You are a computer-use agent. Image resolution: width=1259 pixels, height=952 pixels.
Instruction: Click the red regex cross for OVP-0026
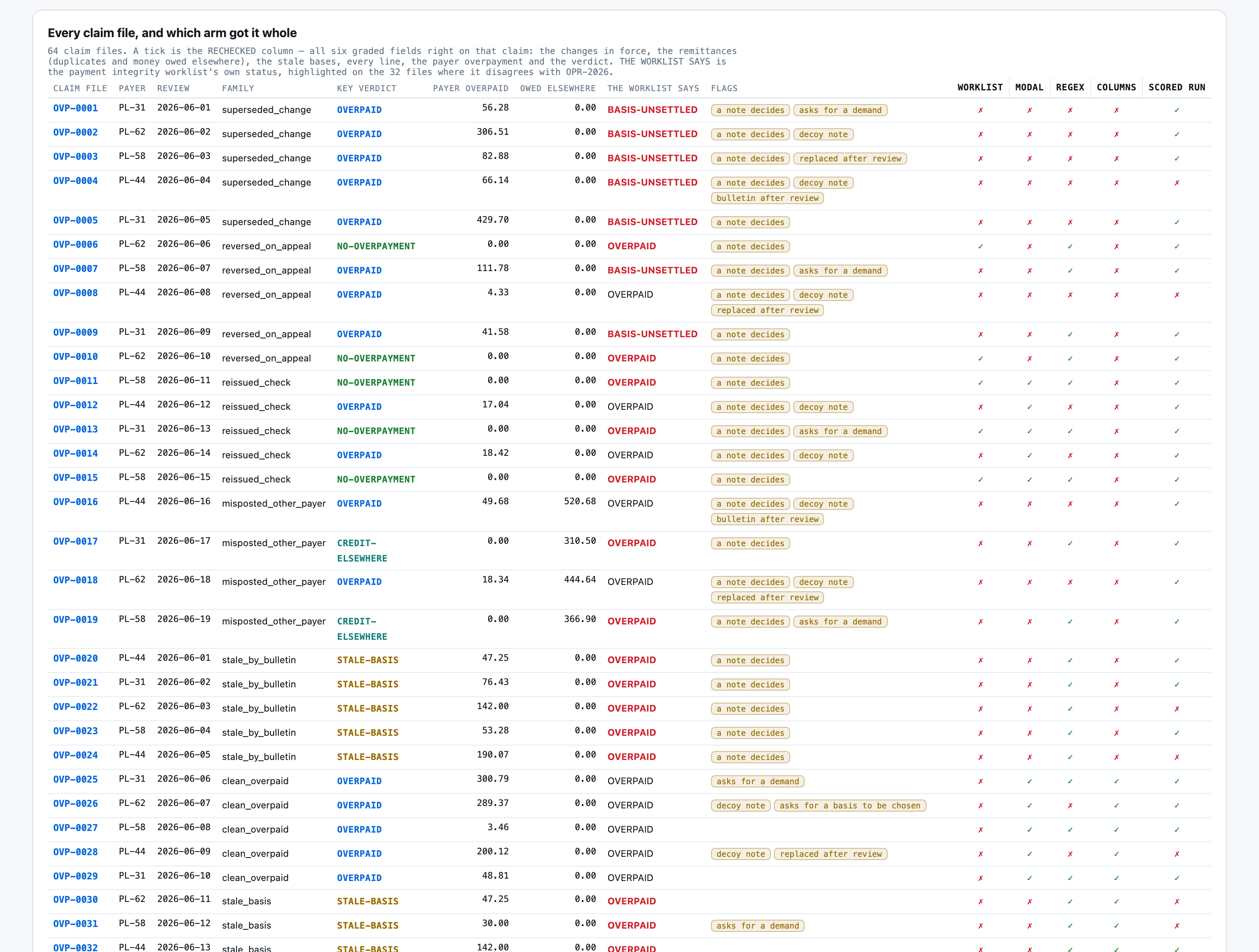(x=1070, y=806)
